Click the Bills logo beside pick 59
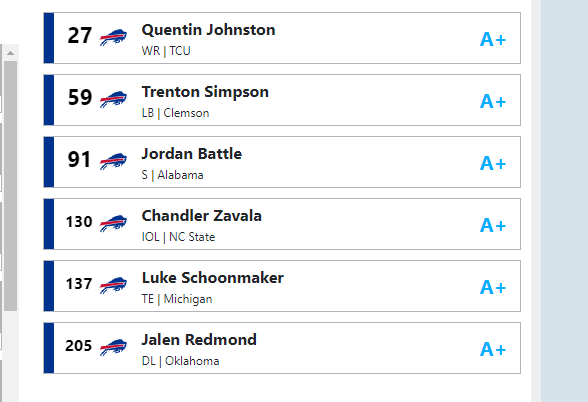Viewport: 588px width, 402px height. tap(113, 99)
